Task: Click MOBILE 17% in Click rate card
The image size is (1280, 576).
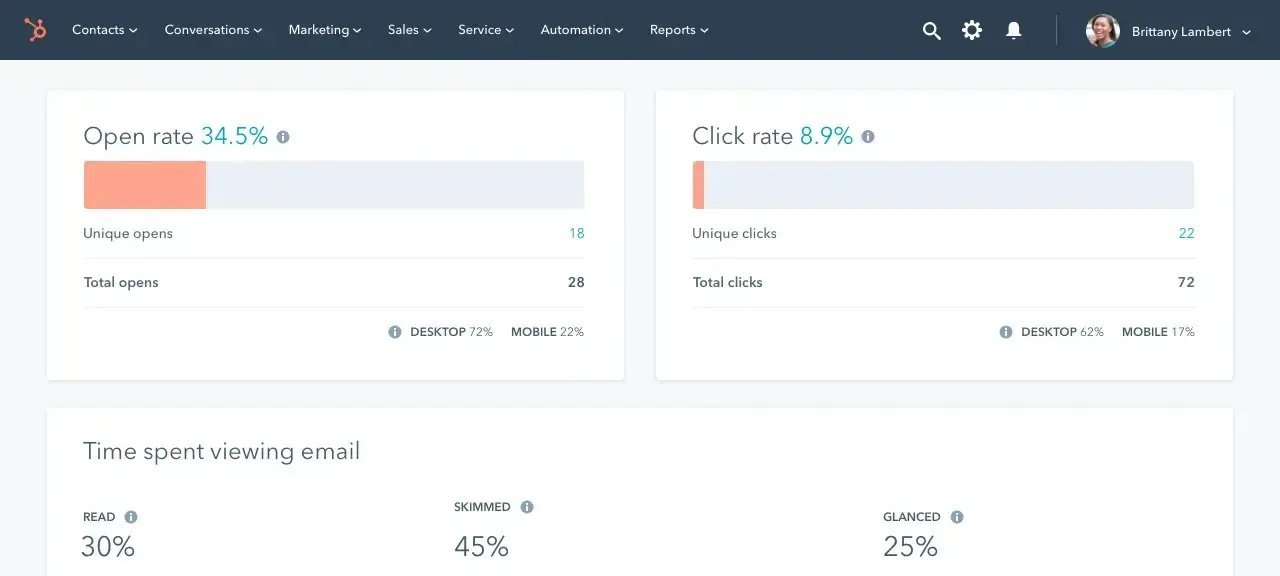Action: click(1158, 332)
